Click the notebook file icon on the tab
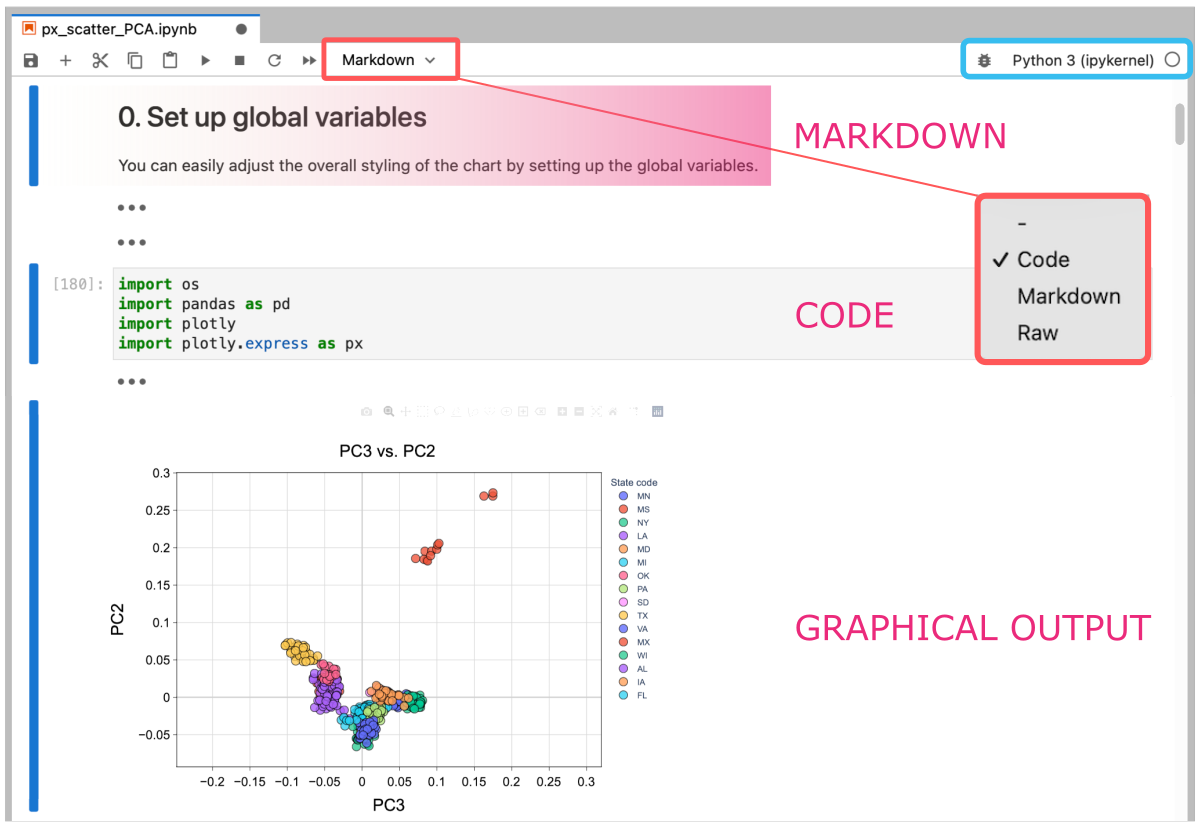This screenshot has width=1200, height=827. pyautogui.click(x=28, y=29)
